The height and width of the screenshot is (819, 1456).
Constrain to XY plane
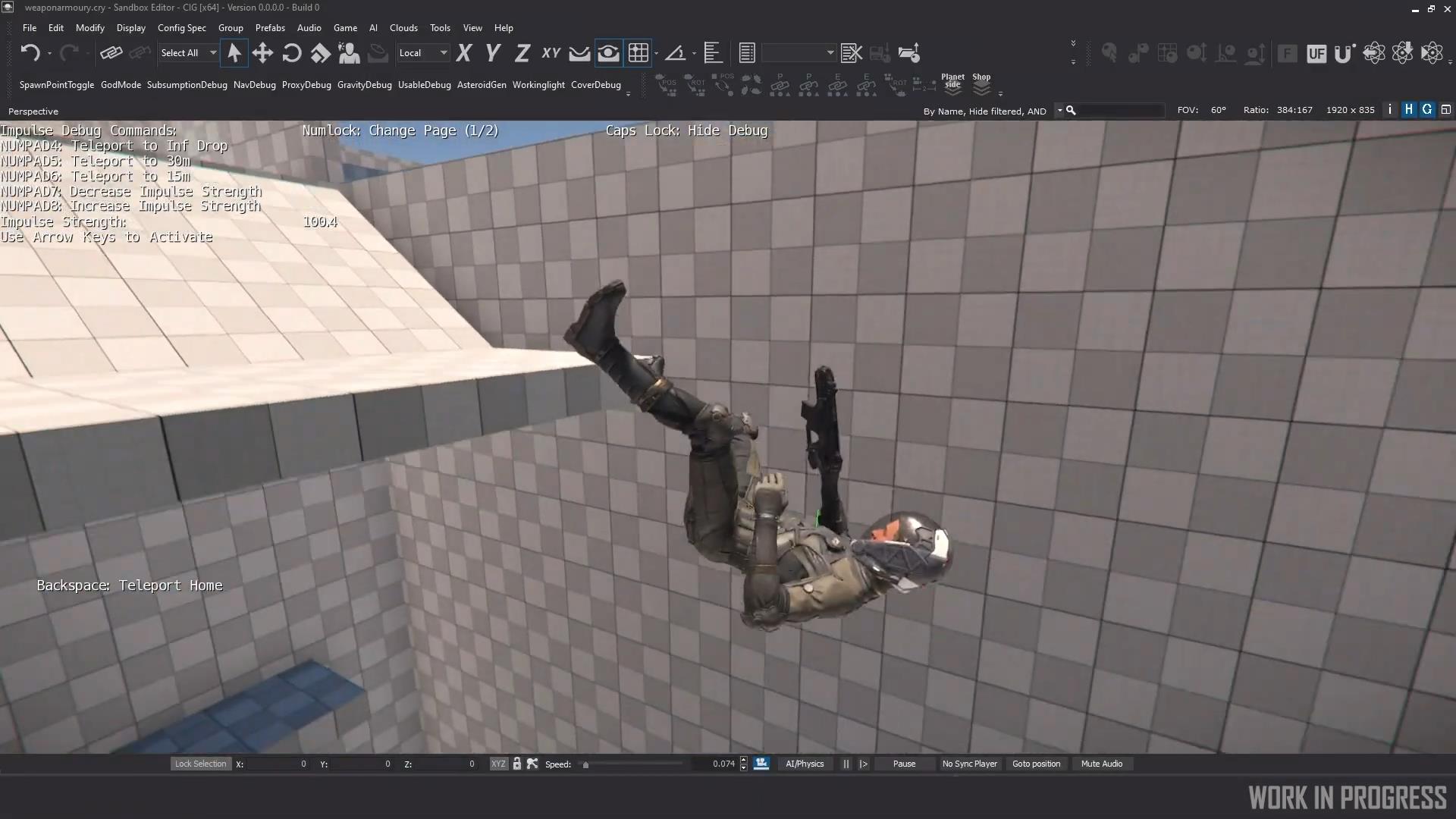[551, 53]
